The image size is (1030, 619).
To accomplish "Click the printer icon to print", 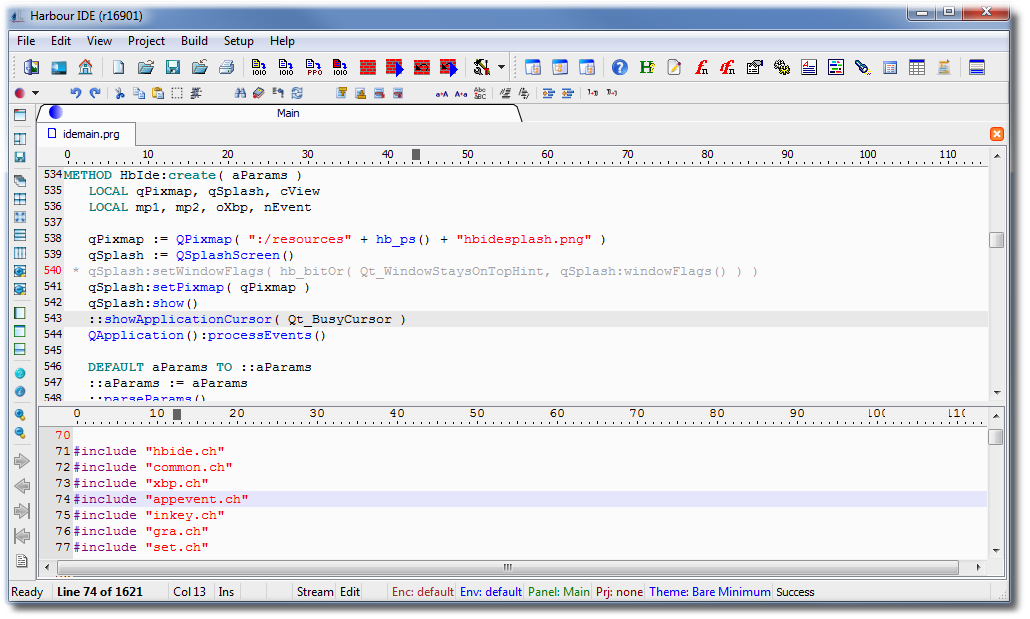I will click(226, 68).
